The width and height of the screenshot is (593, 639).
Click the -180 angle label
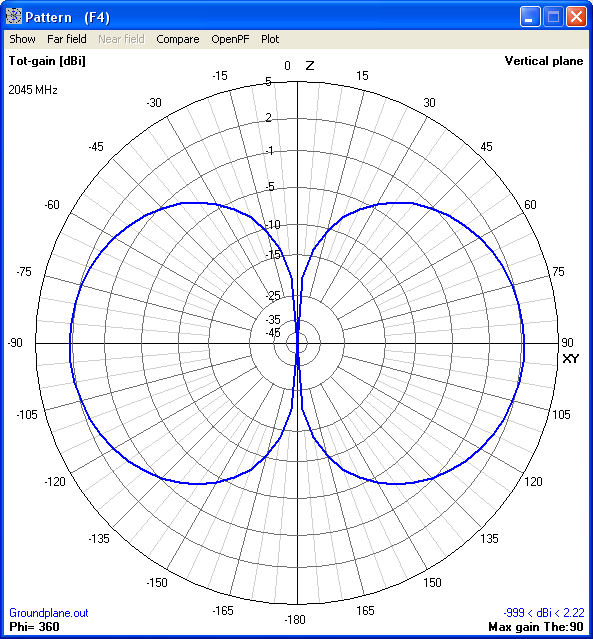click(295, 620)
